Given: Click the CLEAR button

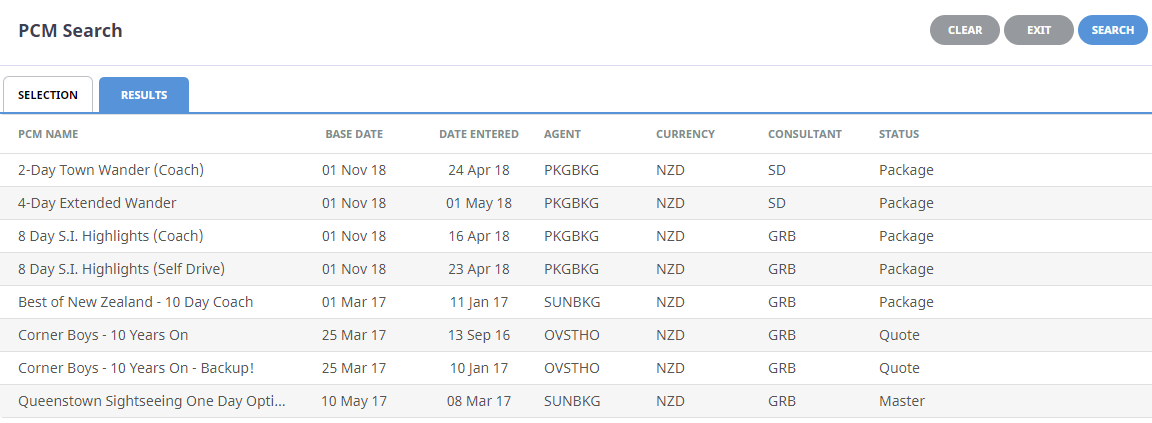Looking at the screenshot, I should (965, 30).
